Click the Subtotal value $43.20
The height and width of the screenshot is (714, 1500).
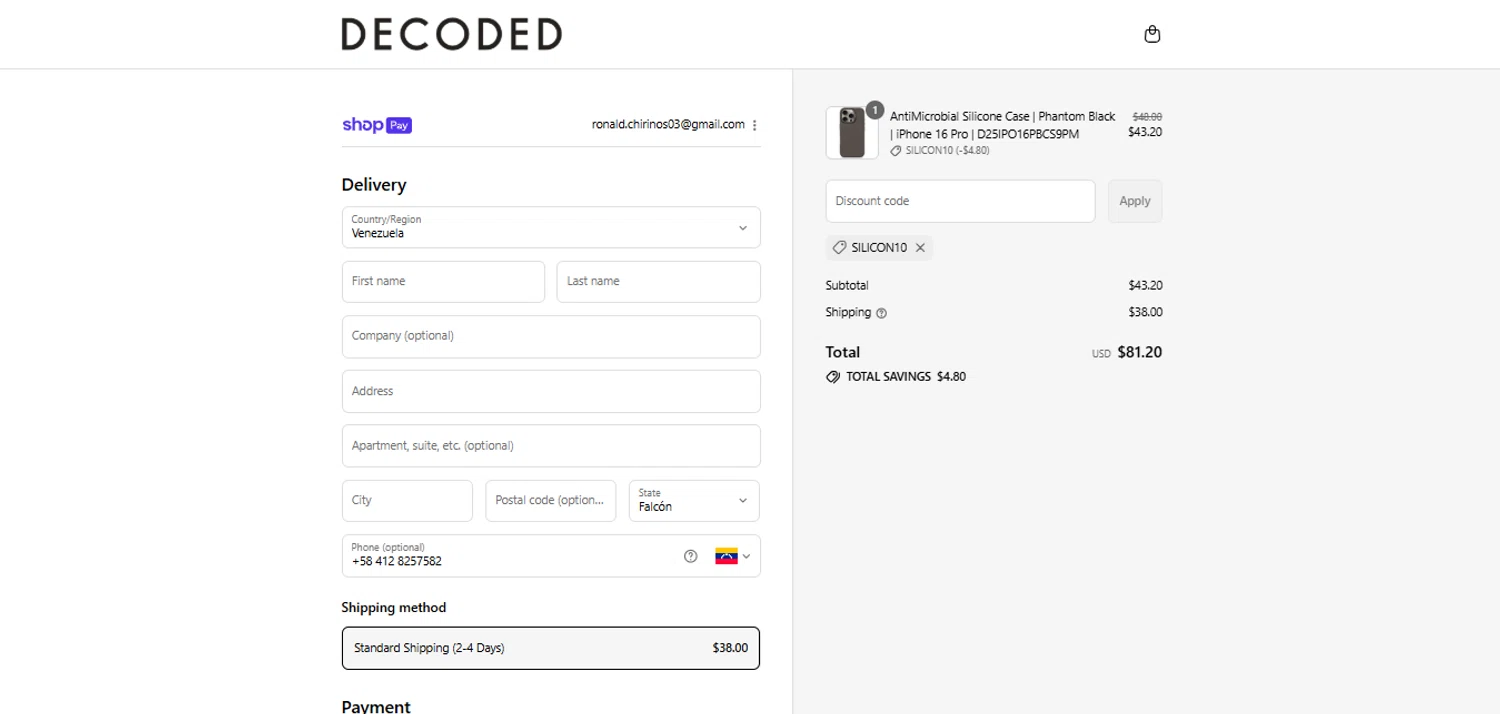pos(1145,285)
